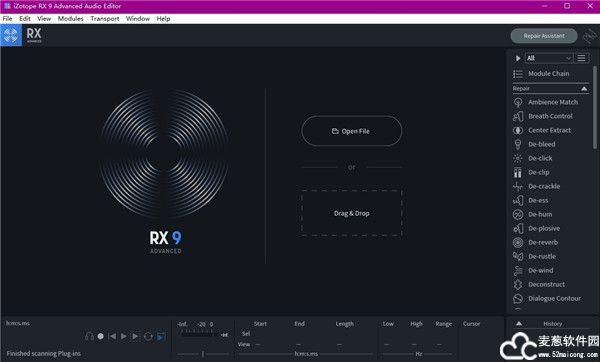
Task: Click the icon right of Repair Assistant
Action: (590, 36)
